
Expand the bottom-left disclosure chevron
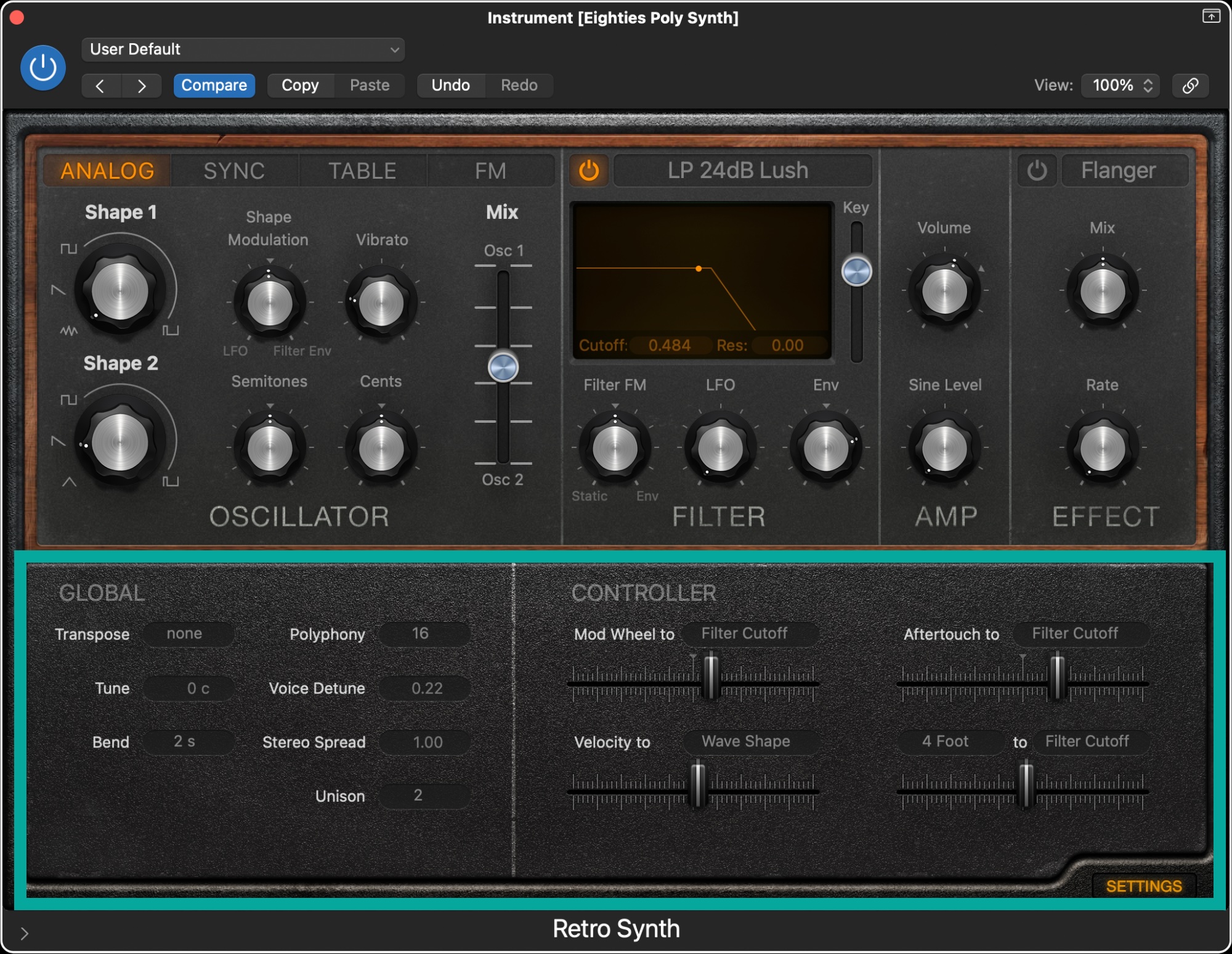[x=24, y=933]
